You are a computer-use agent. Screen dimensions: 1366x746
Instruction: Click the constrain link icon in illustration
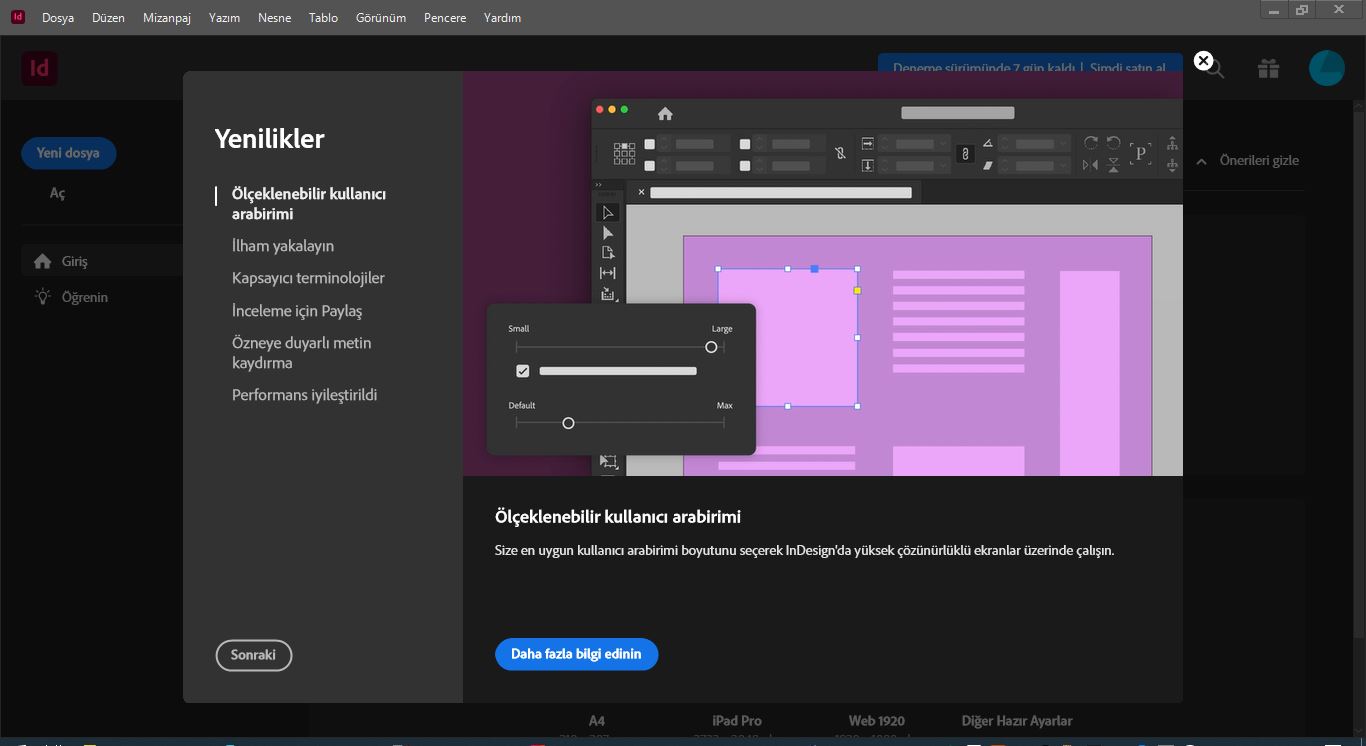(x=965, y=154)
